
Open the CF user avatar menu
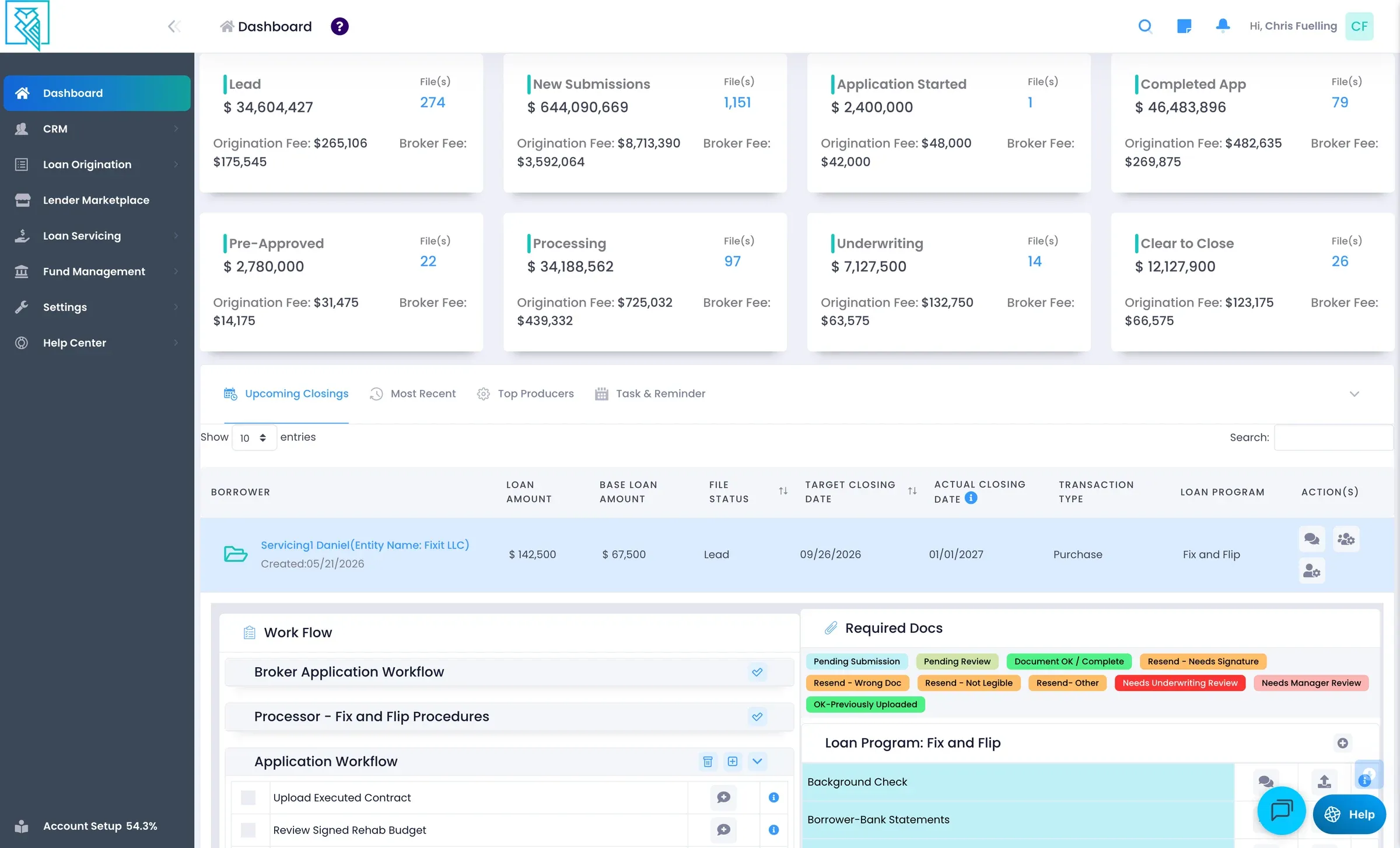pos(1359,26)
